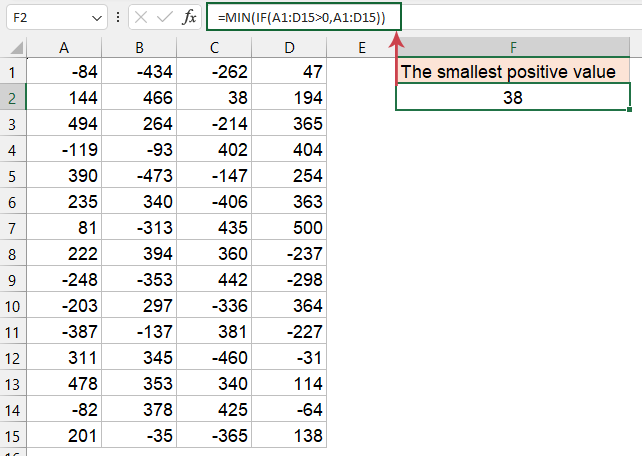
Task: Select row 7 header
Action: (x=13, y=202)
